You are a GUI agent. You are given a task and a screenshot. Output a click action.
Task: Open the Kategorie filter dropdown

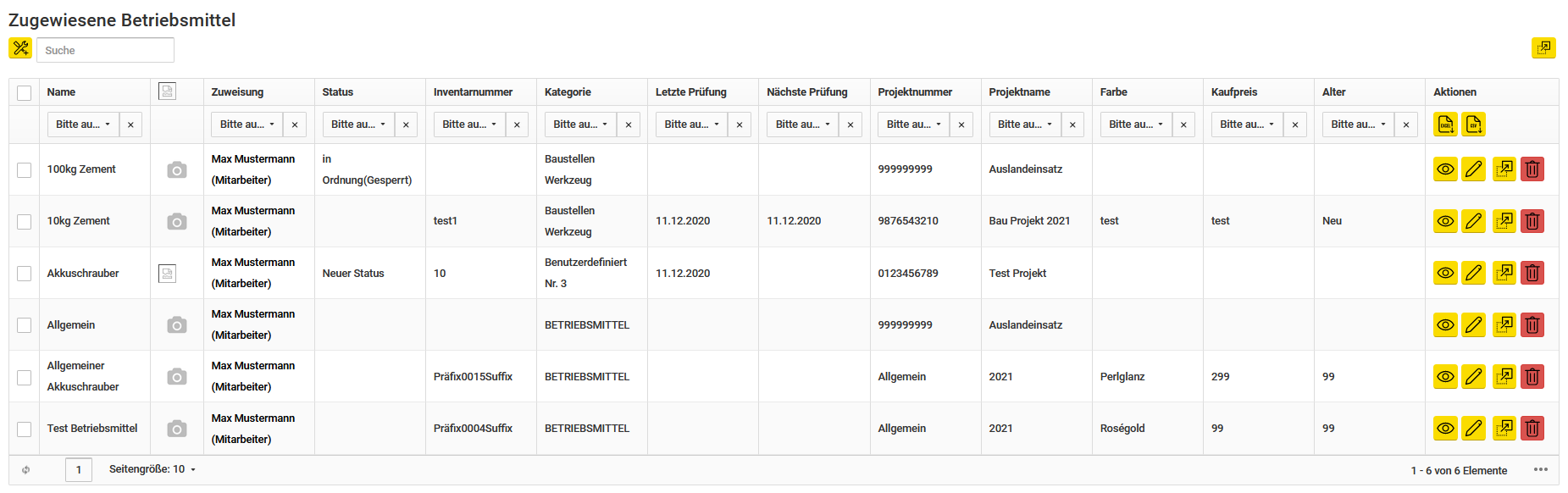point(580,125)
